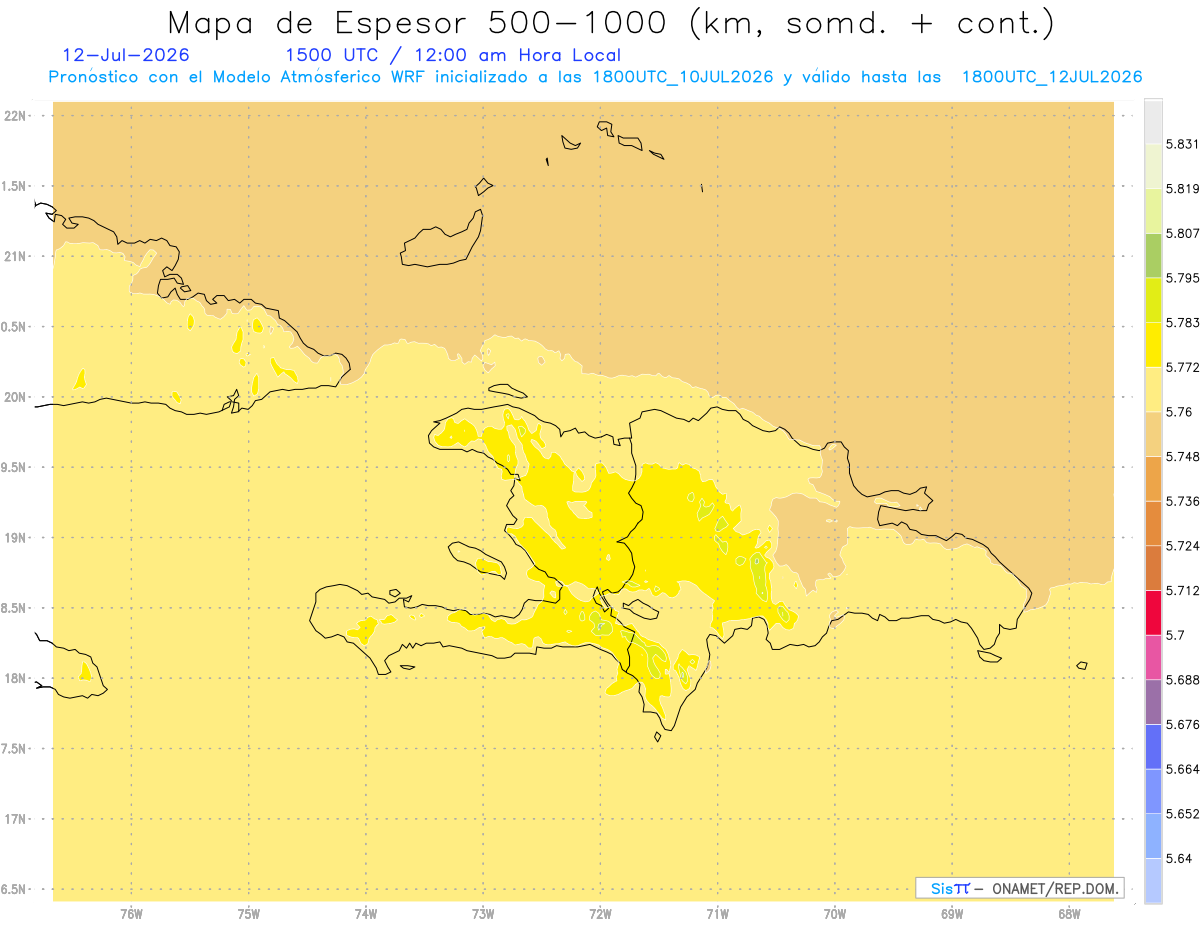Viewport: 1200px width, 927px height.
Task: Click the legend value 5.7
Action: (x=1175, y=635)
